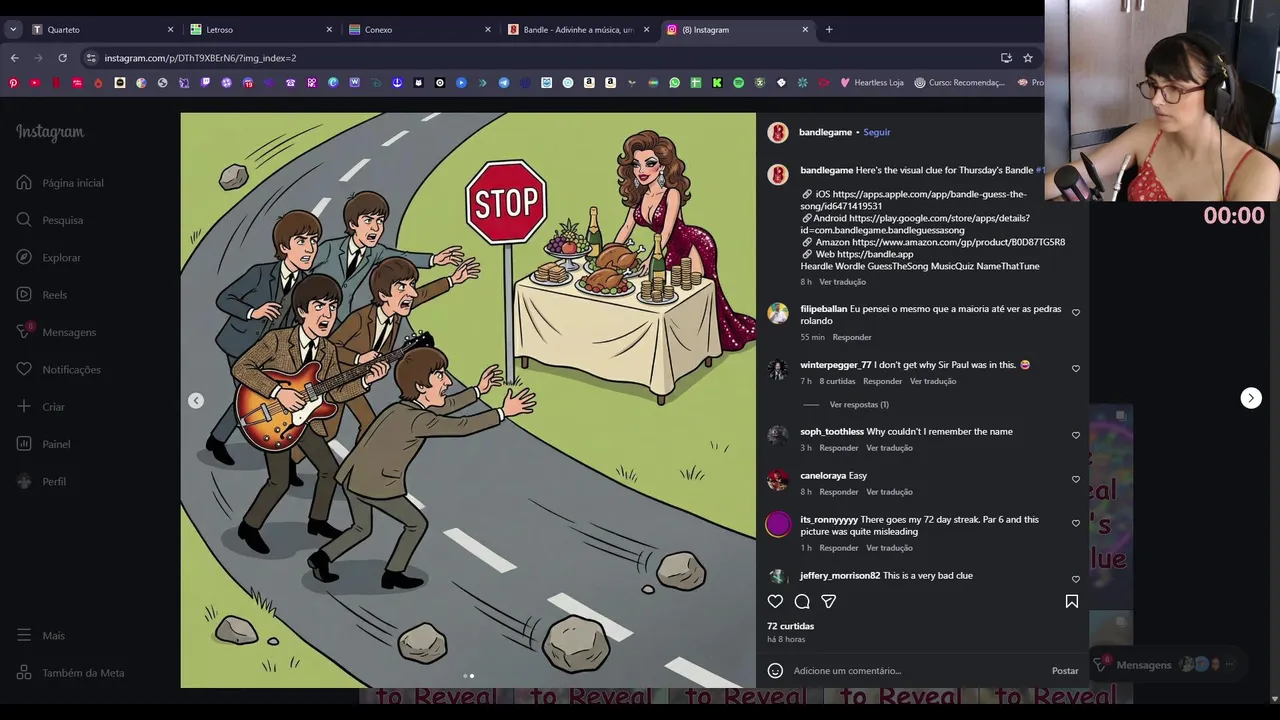Viewport: 1280px width, 720px height.
Task: Open Painel dashboard in sidebar
Action: pos(44,444)
